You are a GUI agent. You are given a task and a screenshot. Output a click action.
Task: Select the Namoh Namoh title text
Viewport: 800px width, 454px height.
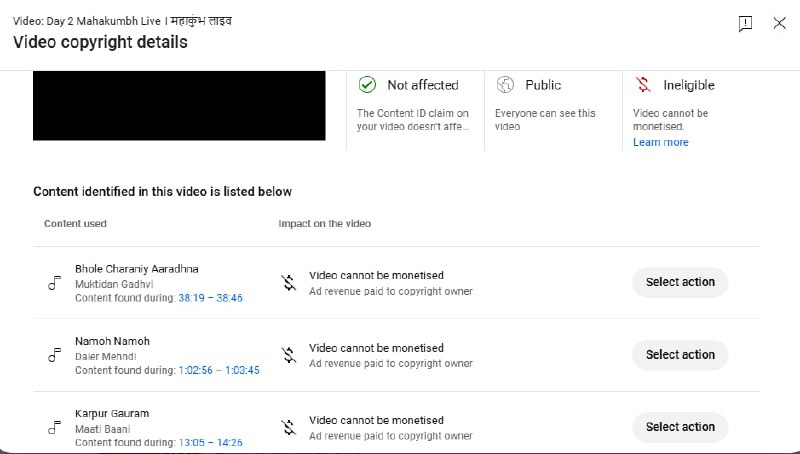click(112, 341)
